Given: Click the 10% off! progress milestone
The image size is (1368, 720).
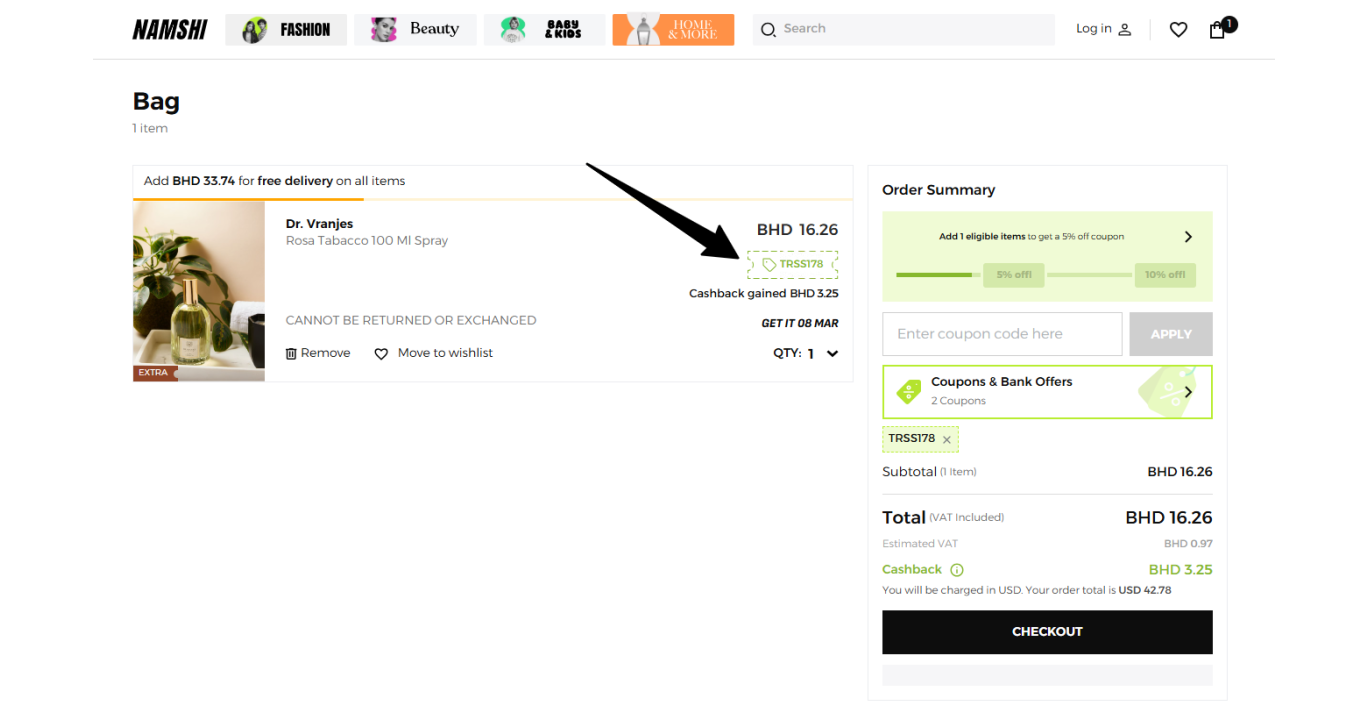Looking at the screenshot, I should click(x=1165, y=274).
